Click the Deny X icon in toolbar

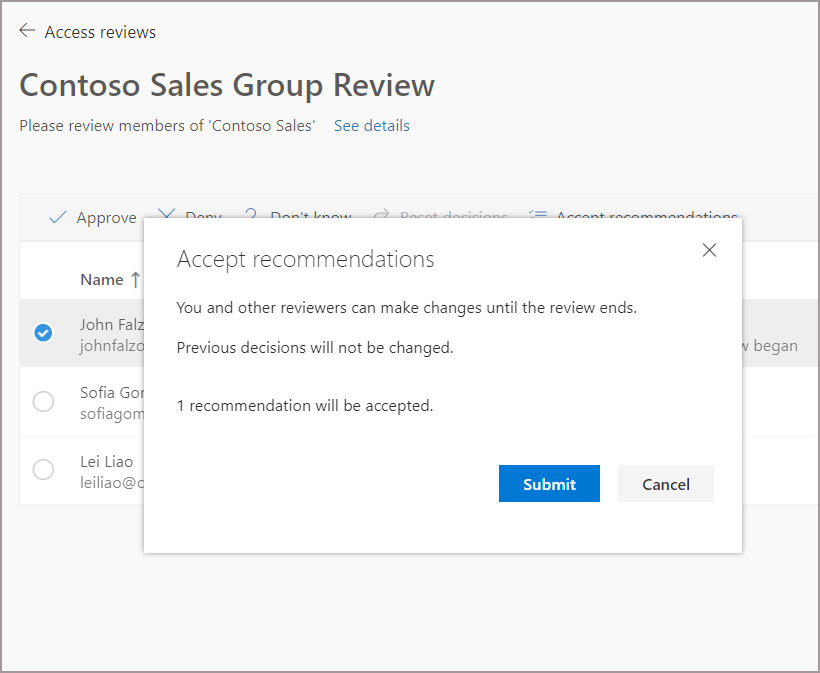point(166,215)
